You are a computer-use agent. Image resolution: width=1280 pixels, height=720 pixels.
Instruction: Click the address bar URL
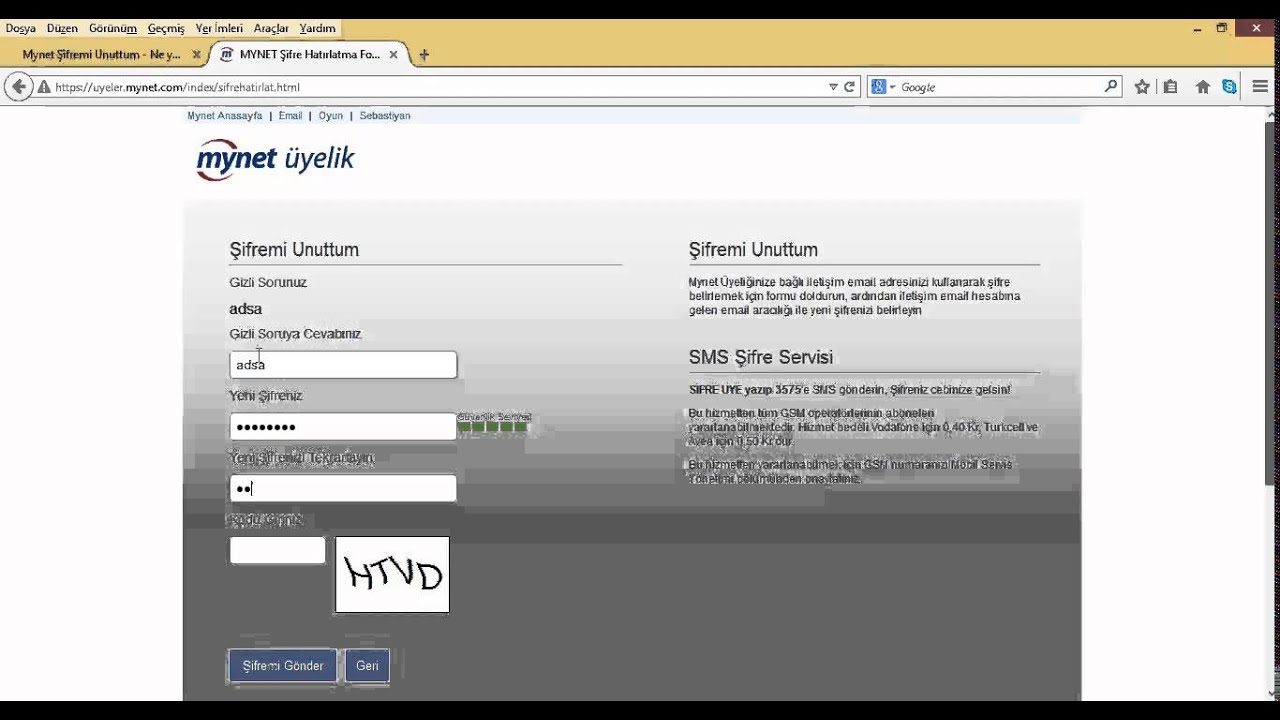point(178,87)
